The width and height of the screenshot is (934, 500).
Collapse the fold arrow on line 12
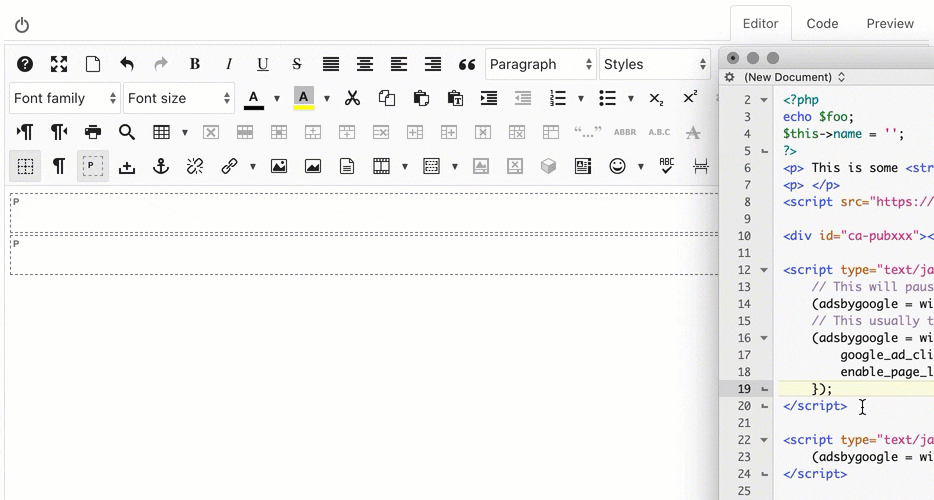[764, 270]
